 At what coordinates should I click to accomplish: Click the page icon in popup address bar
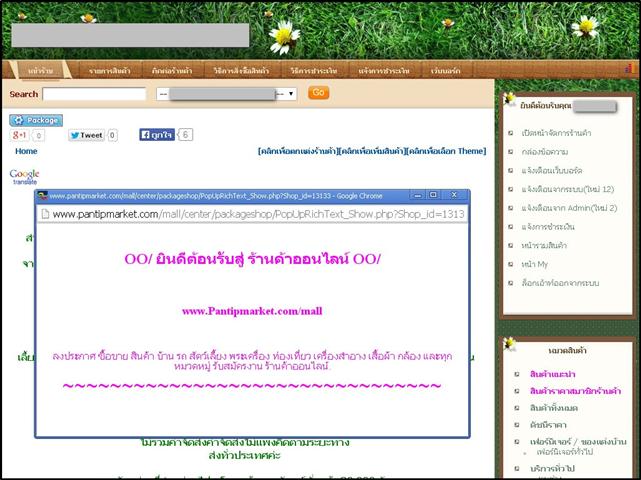45,214
